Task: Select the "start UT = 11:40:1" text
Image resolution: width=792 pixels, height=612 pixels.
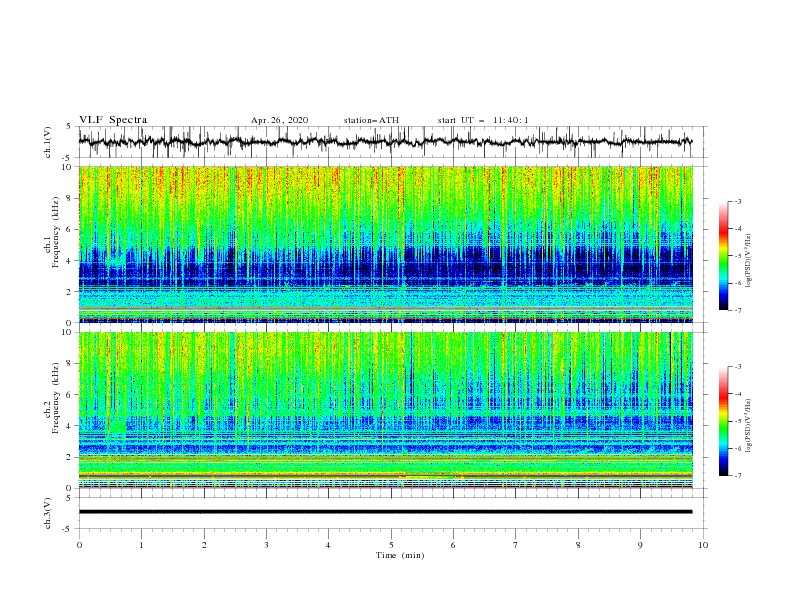Action: 483,120
